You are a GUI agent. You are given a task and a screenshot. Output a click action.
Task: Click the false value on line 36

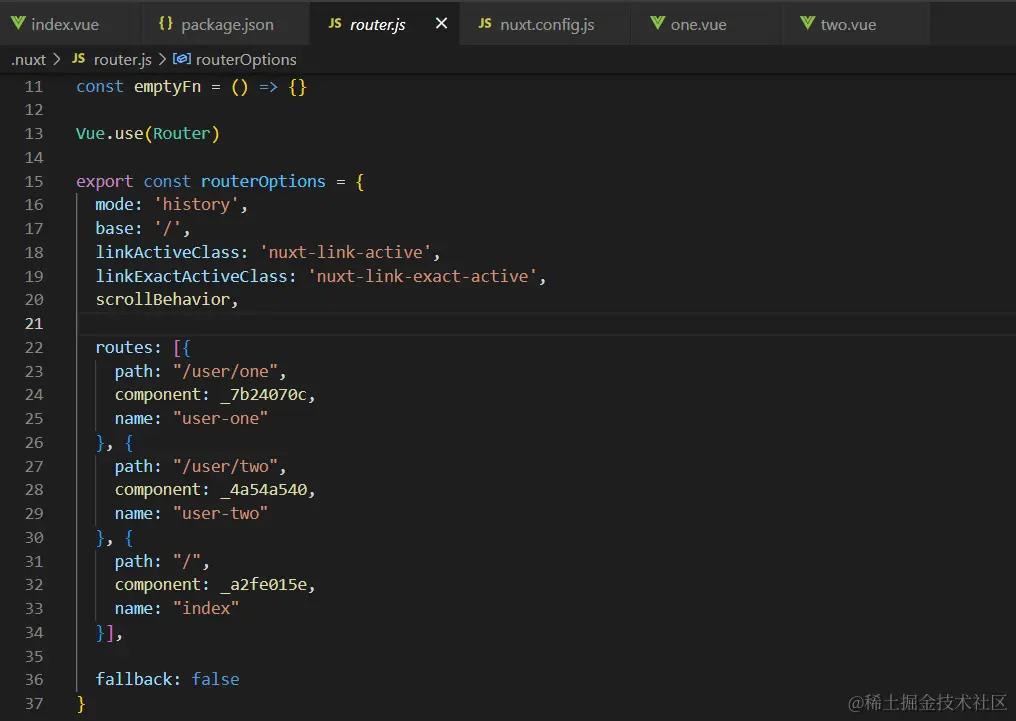(x=215, y=680)
